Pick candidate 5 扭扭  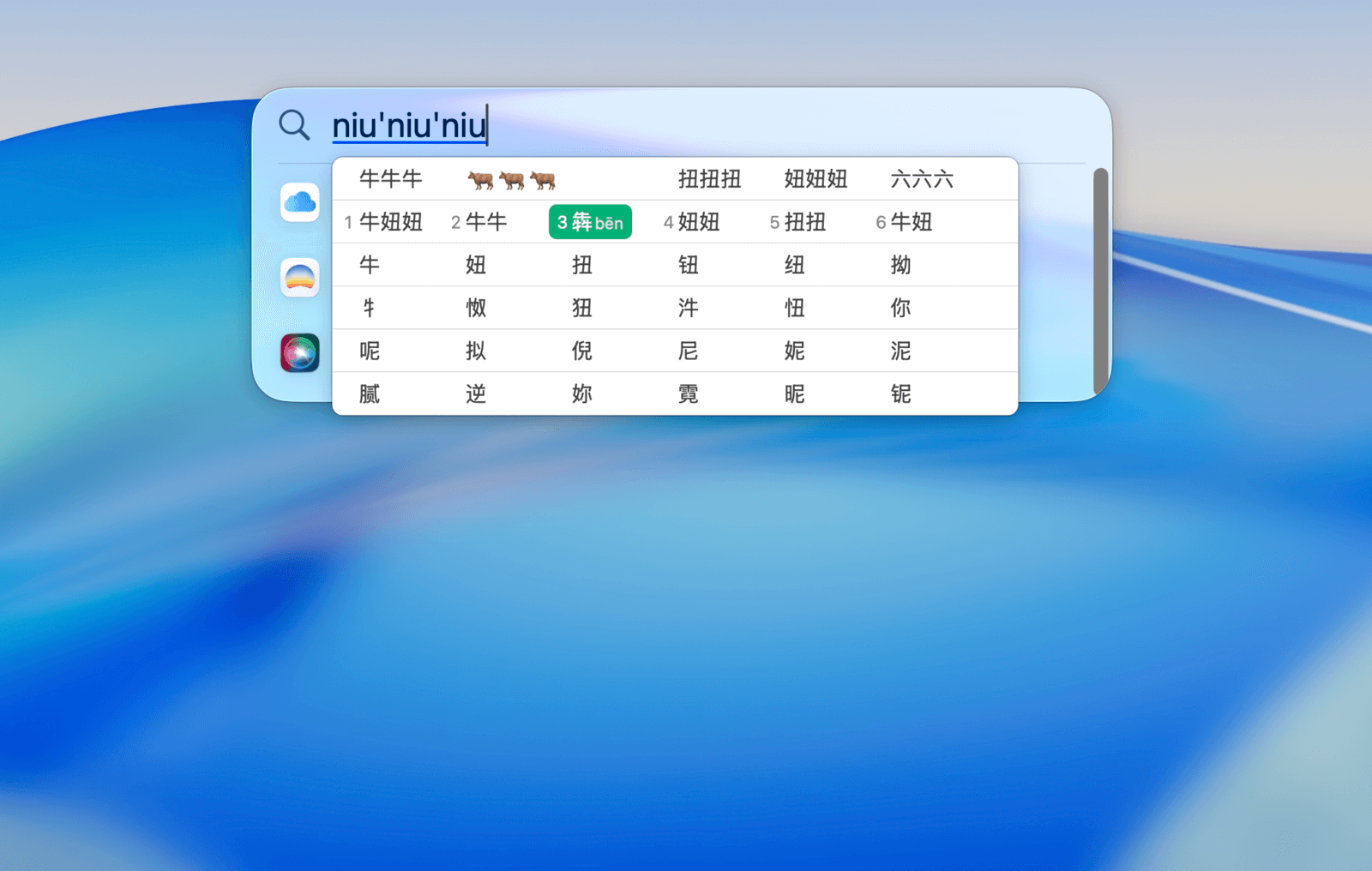pos(798,222)
